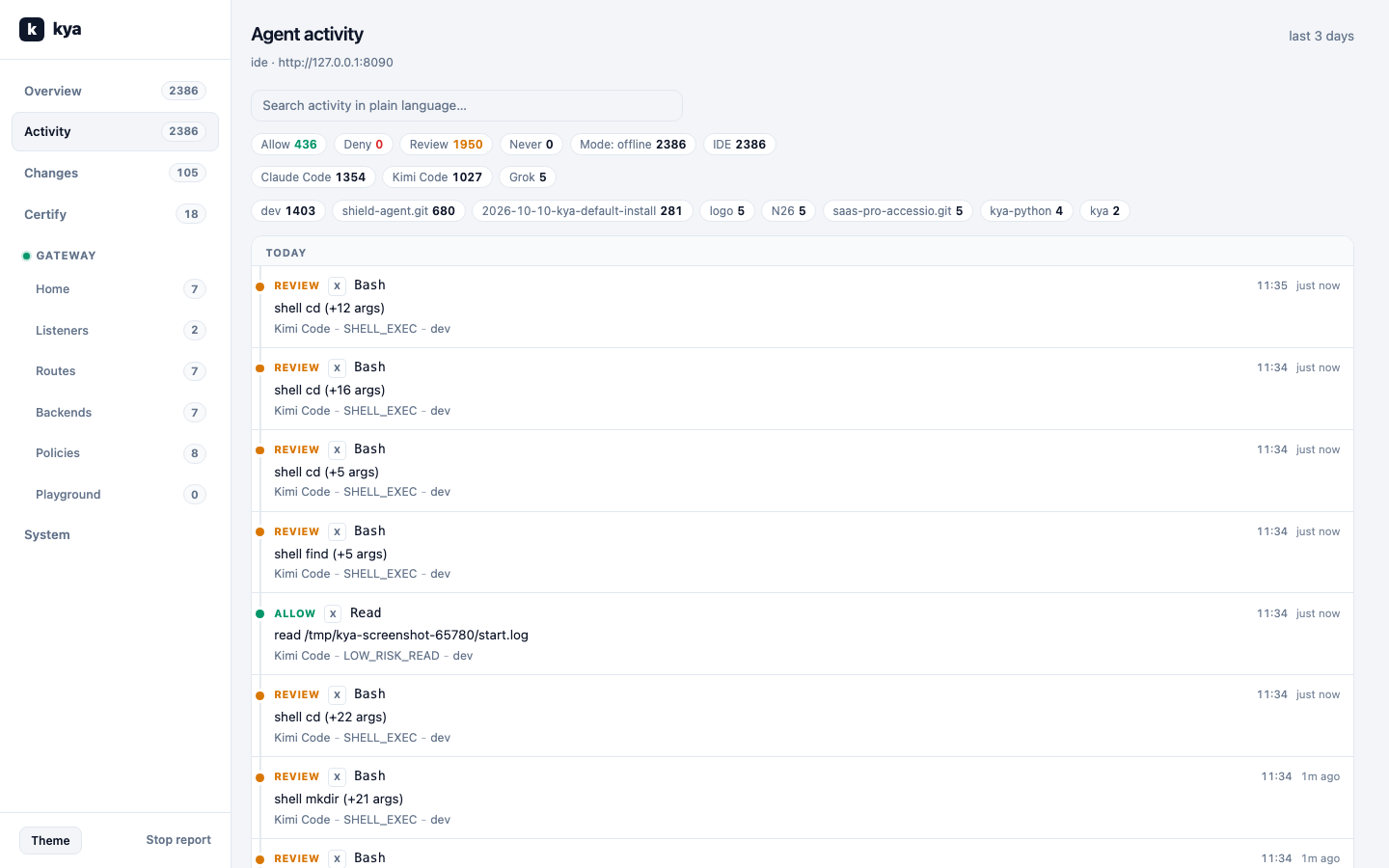
Task: Open the Changes section
Action: click(x=115, y=173)
